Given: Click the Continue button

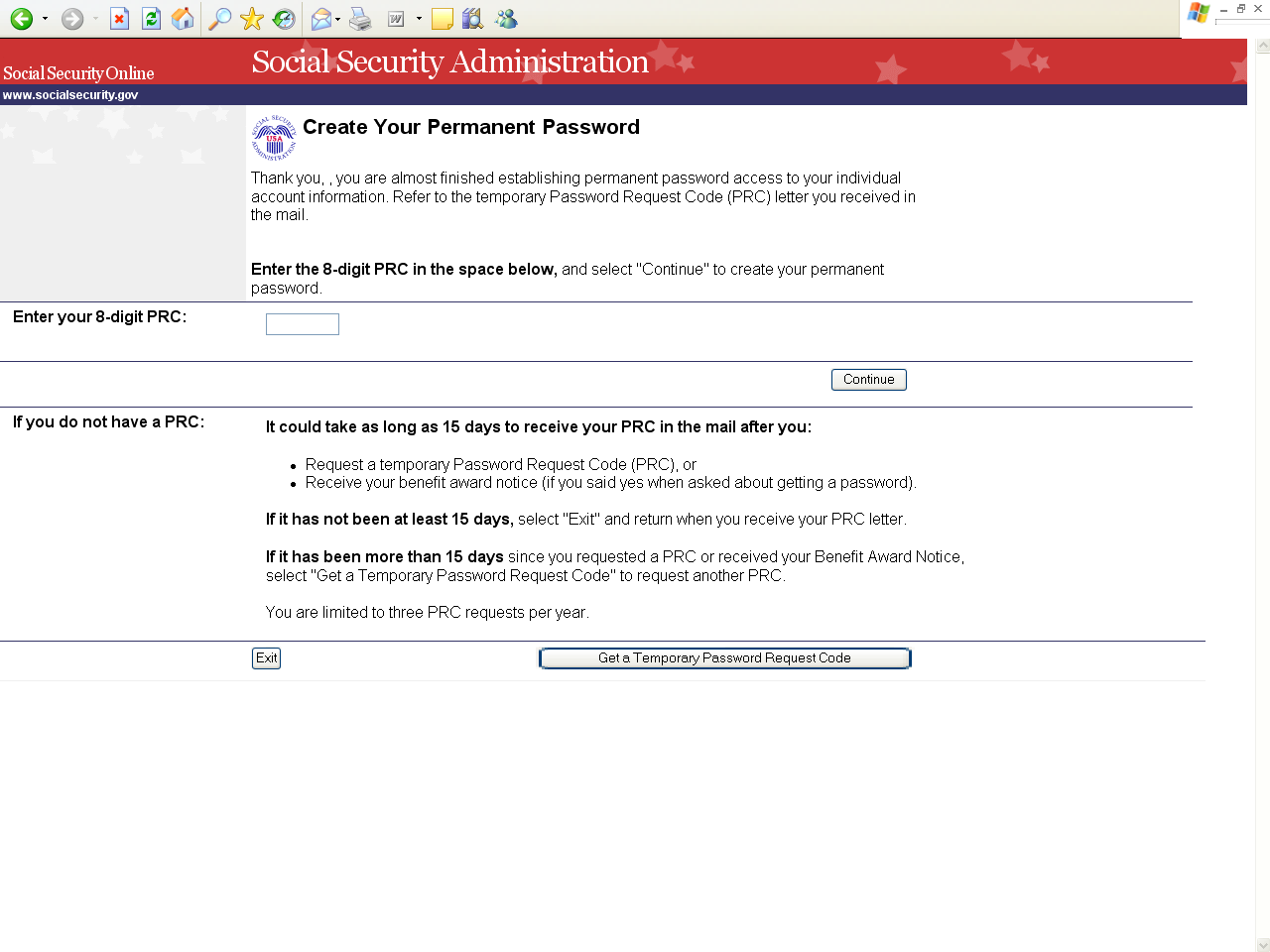Looking at the screenshot, I should pos(869,380).
